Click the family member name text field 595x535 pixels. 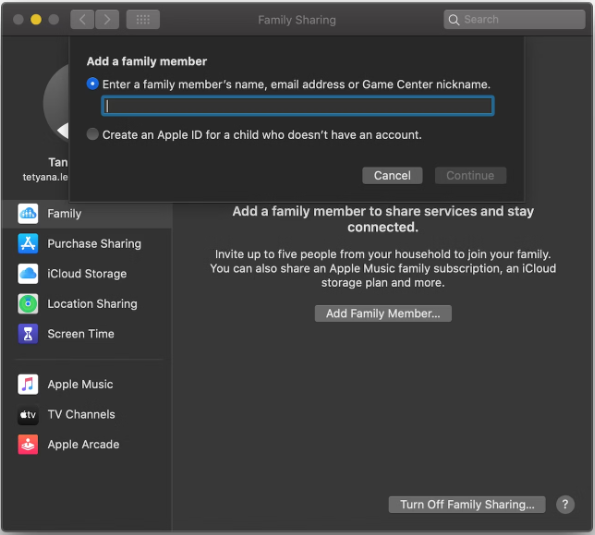[298, 106]
